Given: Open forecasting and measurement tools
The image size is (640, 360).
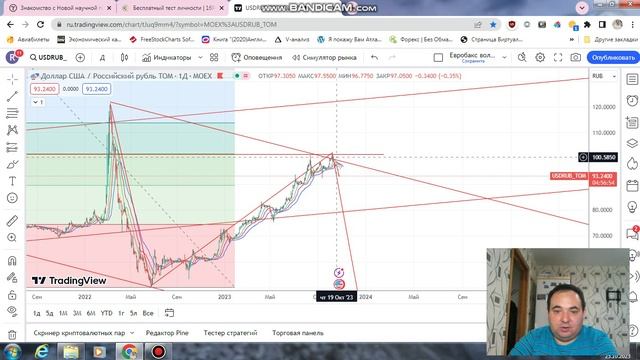Looking at the screenshot, I should (12, 147).
